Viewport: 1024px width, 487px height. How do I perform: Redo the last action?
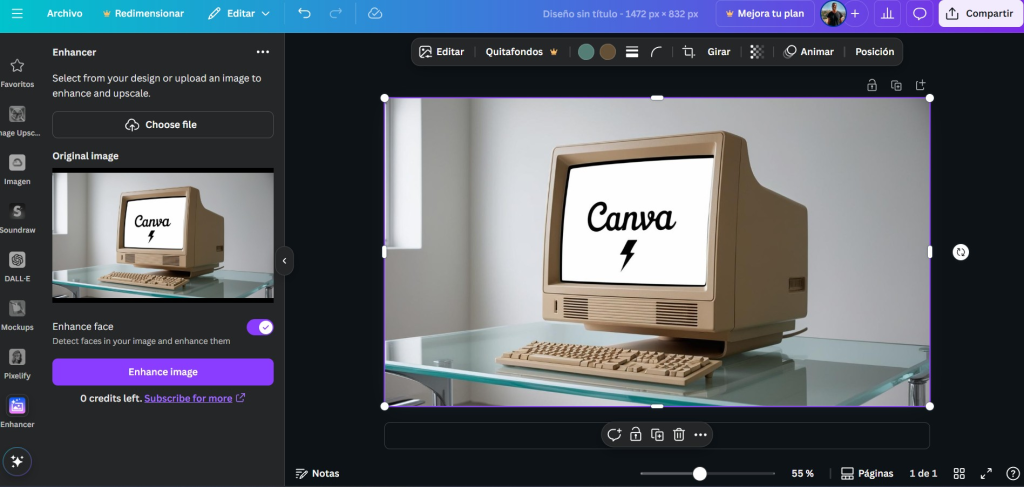336,14
